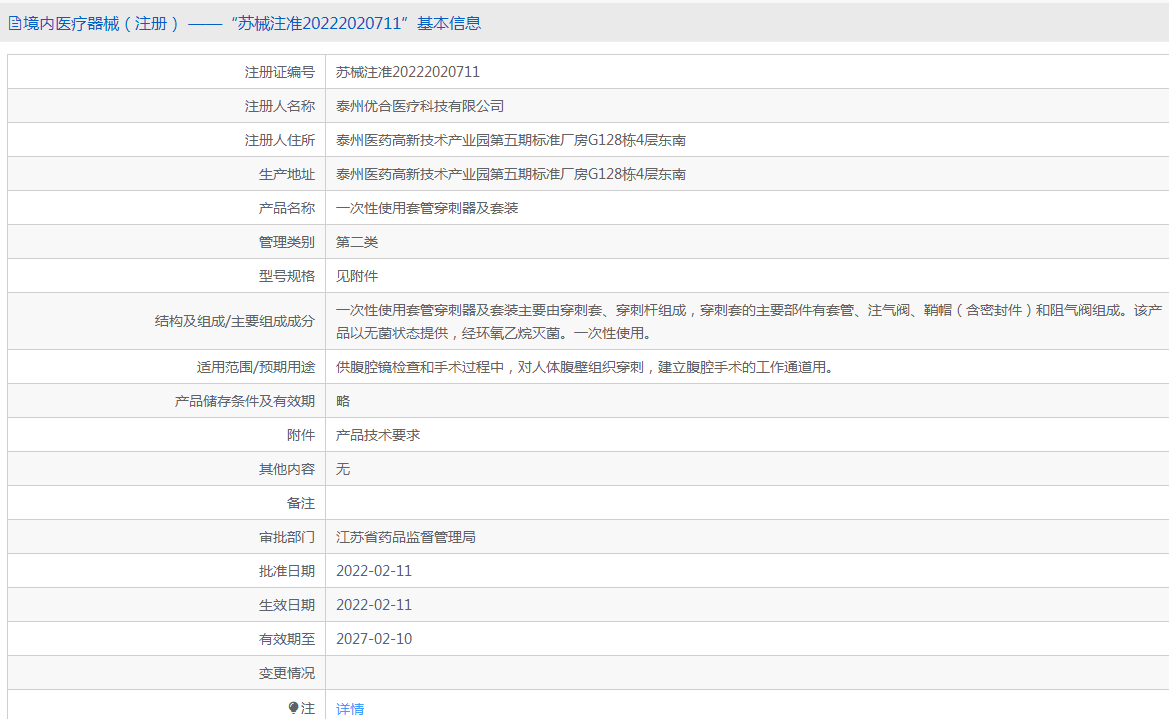Viewport: 1169px width, 719px height.
Task: Click the 生产地址 address value
Action: [511, 175]
